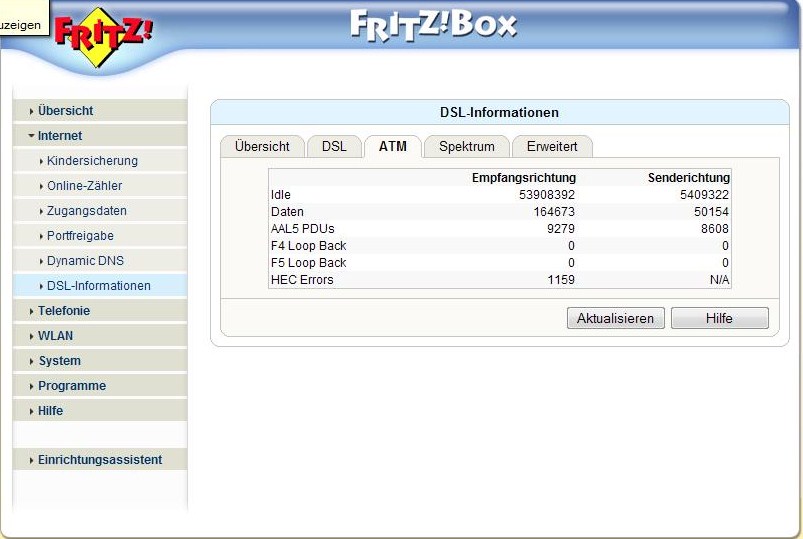Expand the Telefonie menu section

point(100,311)
